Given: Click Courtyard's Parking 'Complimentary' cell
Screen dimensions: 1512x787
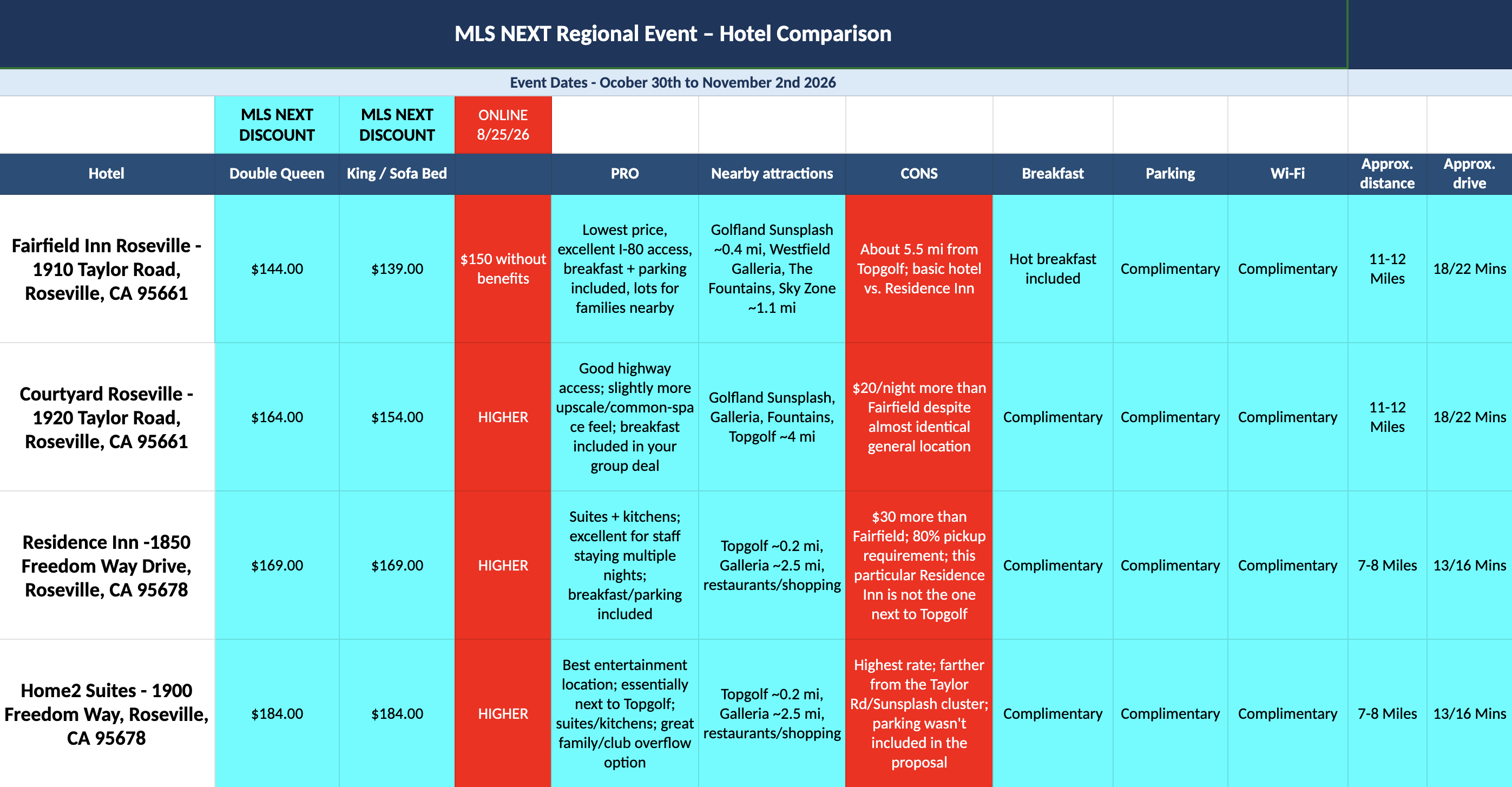Looking at the screenshot, I should coord(1171,417).
